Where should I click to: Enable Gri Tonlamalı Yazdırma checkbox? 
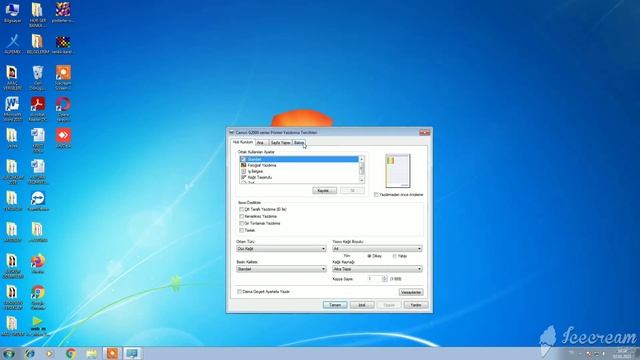pos(242,223)
